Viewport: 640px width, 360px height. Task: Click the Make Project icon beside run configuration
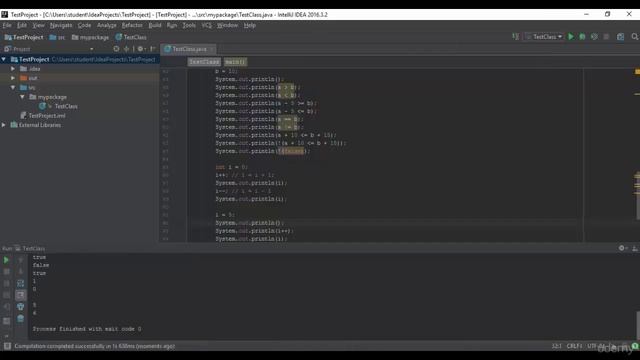click(x=516, y=37)
